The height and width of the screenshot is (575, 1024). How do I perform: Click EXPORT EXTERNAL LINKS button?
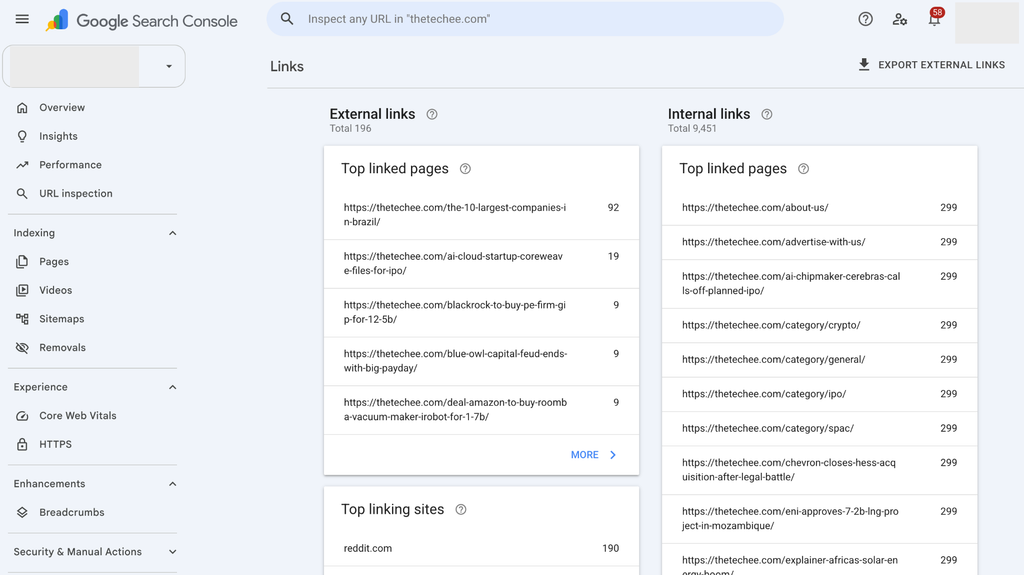(931, 65)
